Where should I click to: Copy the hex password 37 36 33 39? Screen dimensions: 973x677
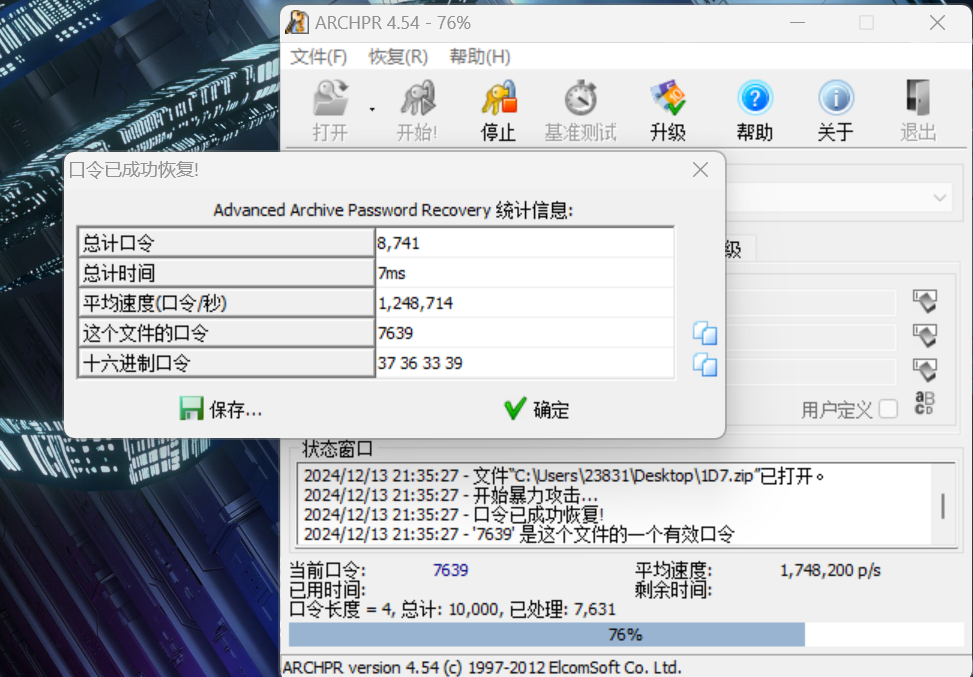[x=705, y=364]
